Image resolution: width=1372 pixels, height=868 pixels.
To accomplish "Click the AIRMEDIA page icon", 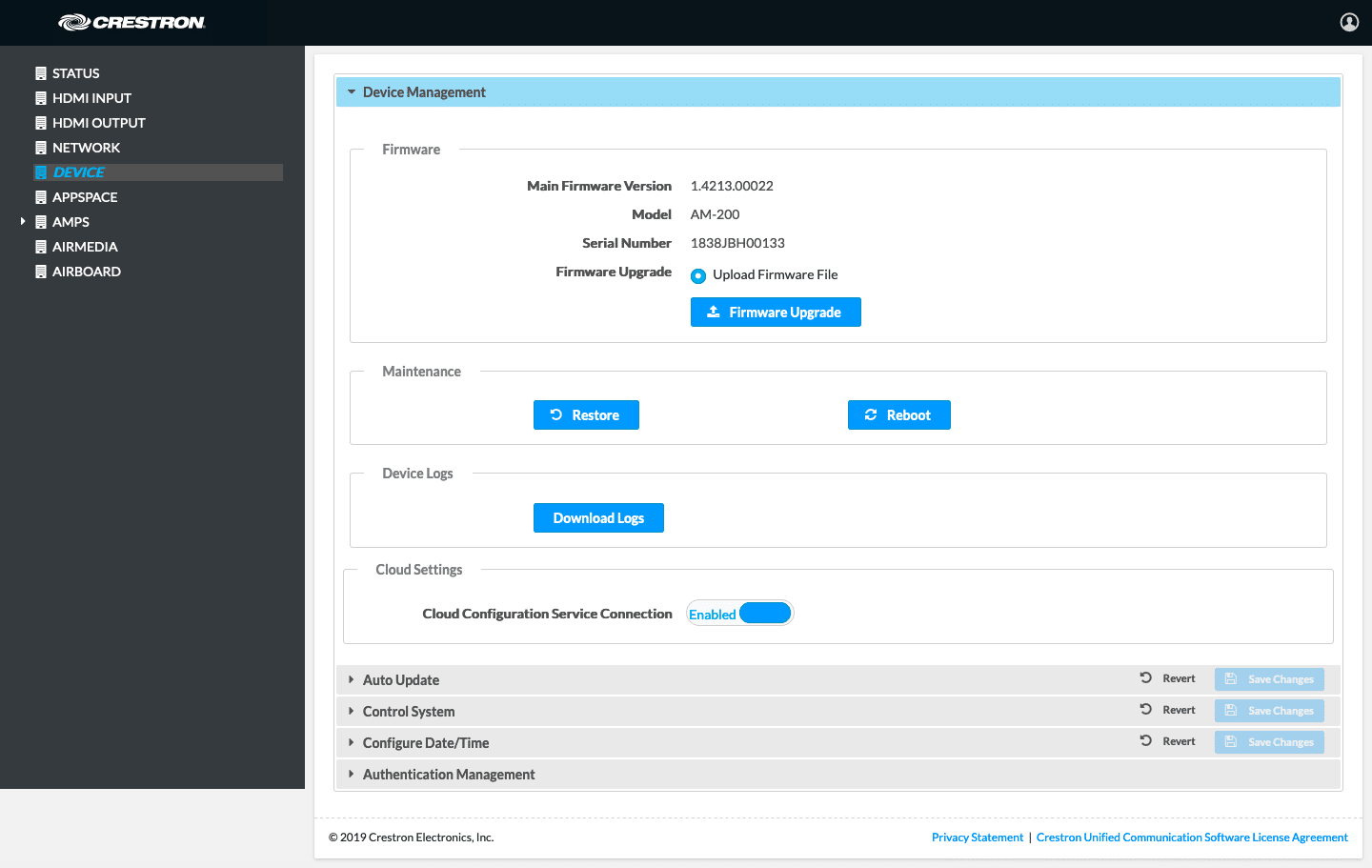I will pyautogui.click(x=41, y=247).
